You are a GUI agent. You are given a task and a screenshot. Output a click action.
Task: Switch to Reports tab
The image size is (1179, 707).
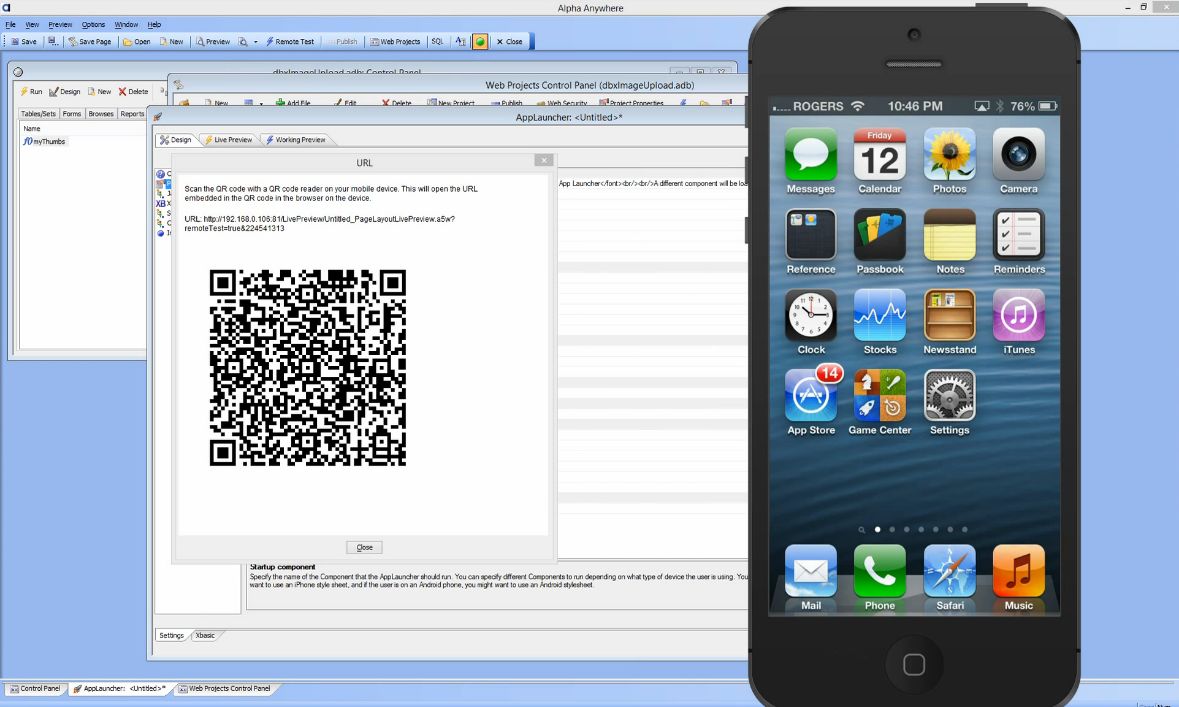132,114
